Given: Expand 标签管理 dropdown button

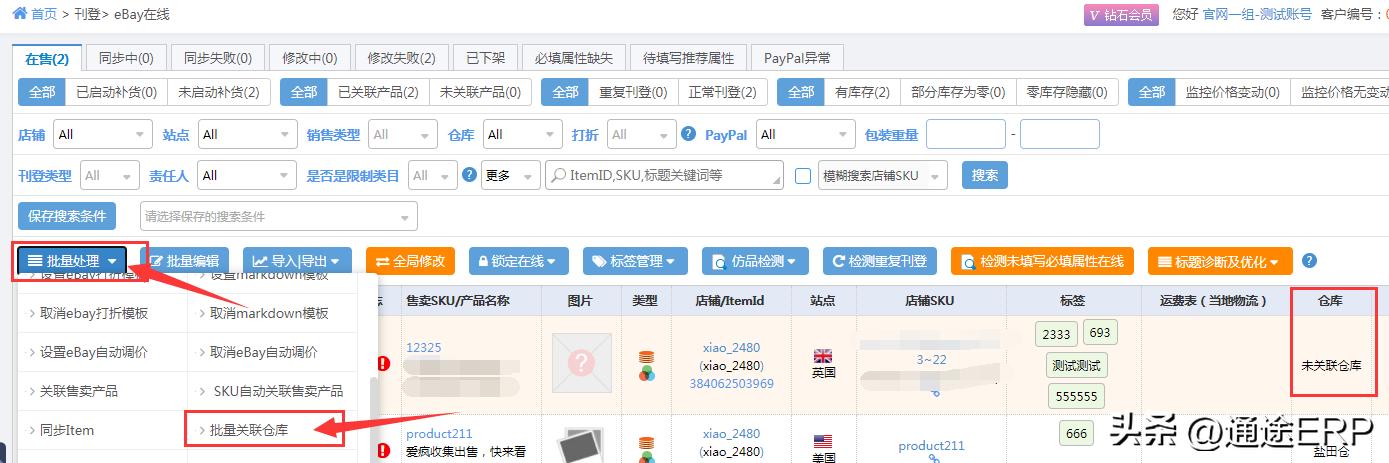Looking at the screenshot, I should pos(635,261).
